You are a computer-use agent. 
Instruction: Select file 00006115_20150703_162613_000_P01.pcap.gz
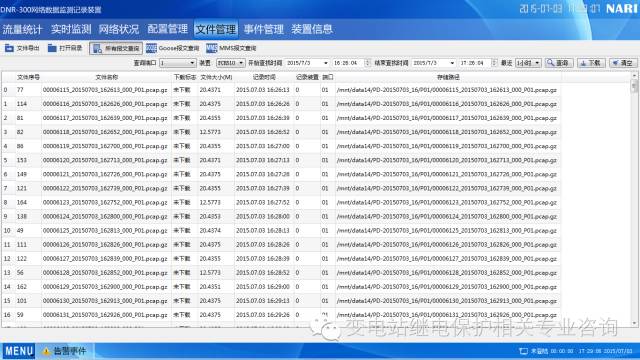tap(105, 90)
